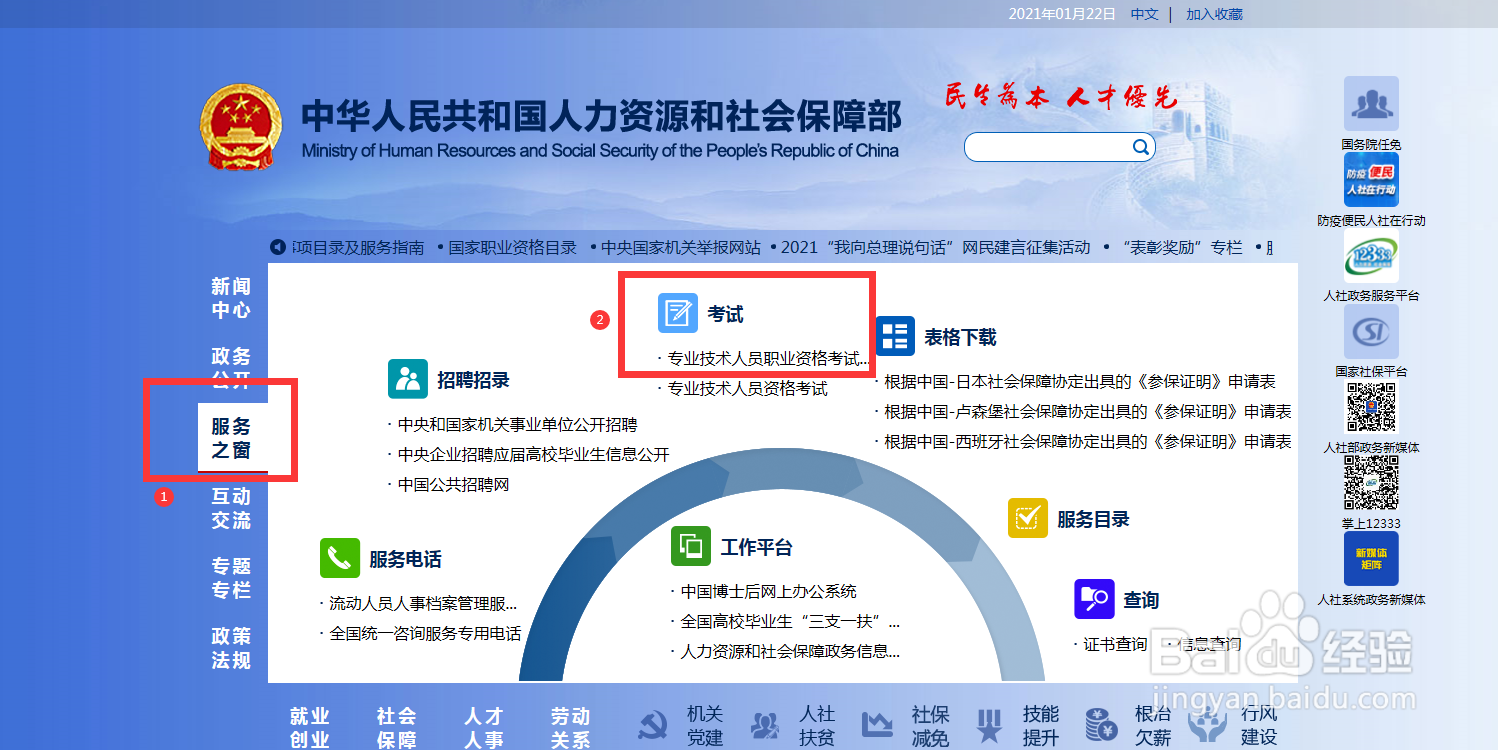Open the 新闻中心 sidebar tab
1498x750 pixels.
pyautogui.click(x=231, y=298)
